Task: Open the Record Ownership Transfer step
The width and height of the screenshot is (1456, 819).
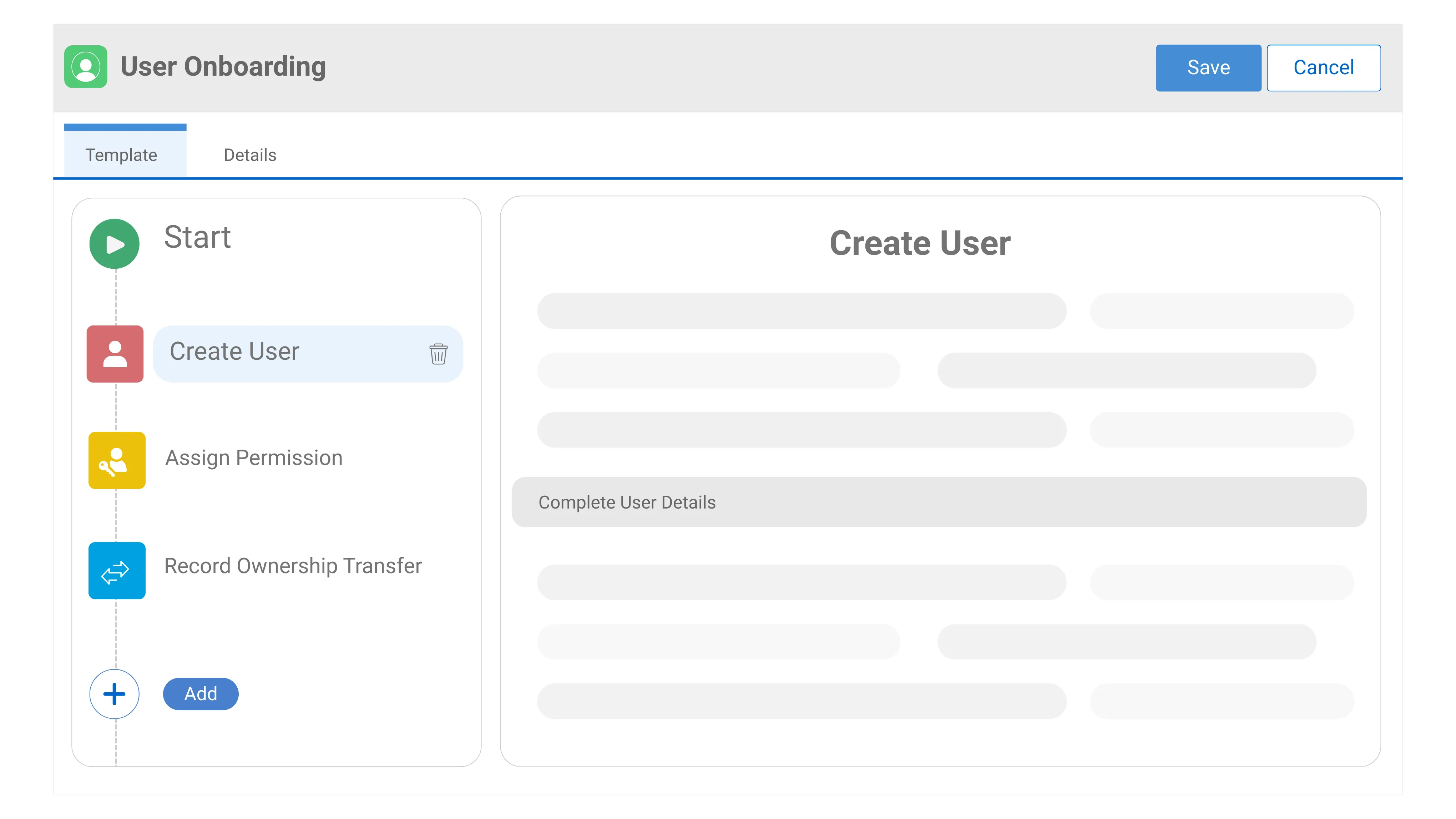Action: 293,566
